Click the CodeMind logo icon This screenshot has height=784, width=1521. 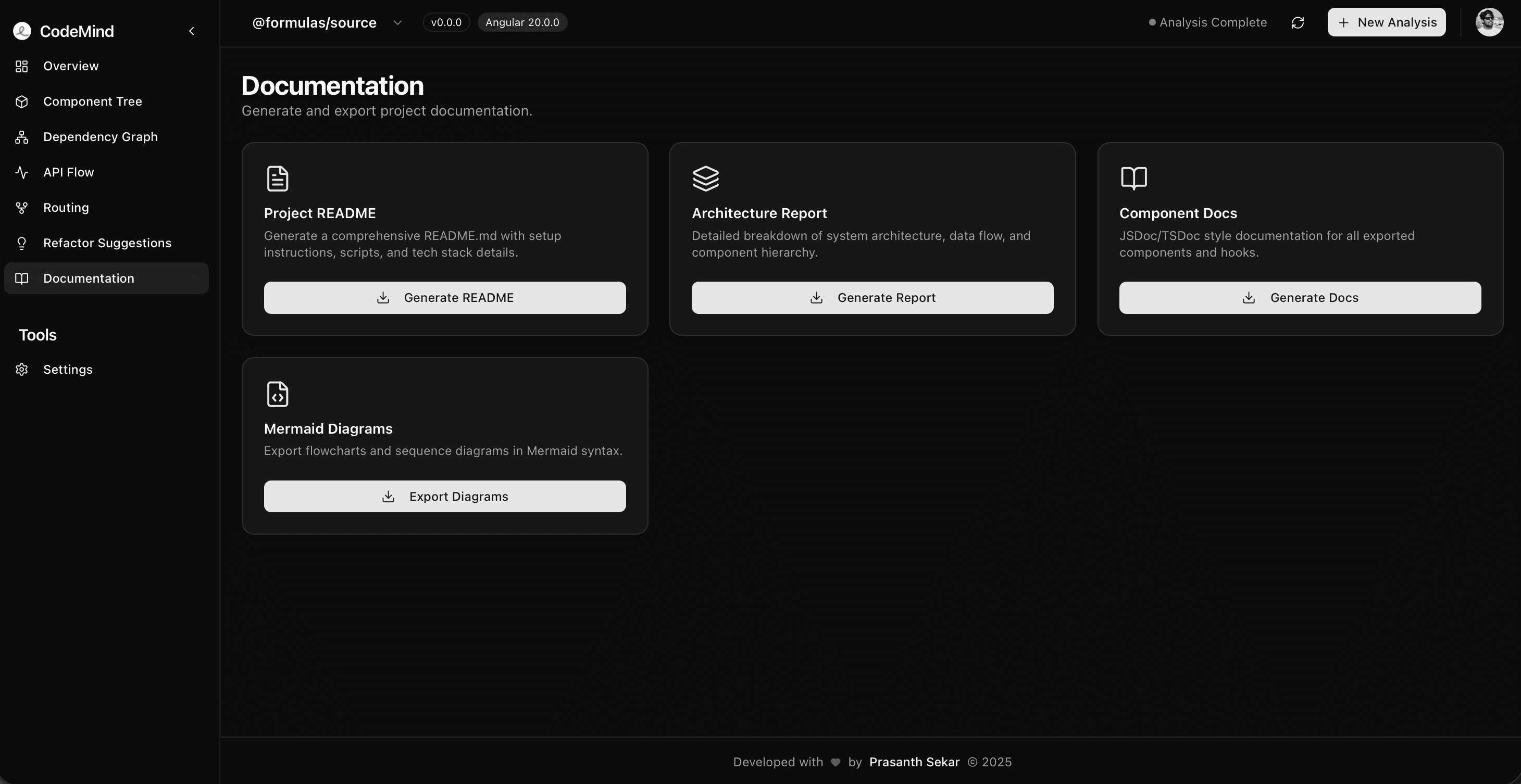[x=22, y=31]
